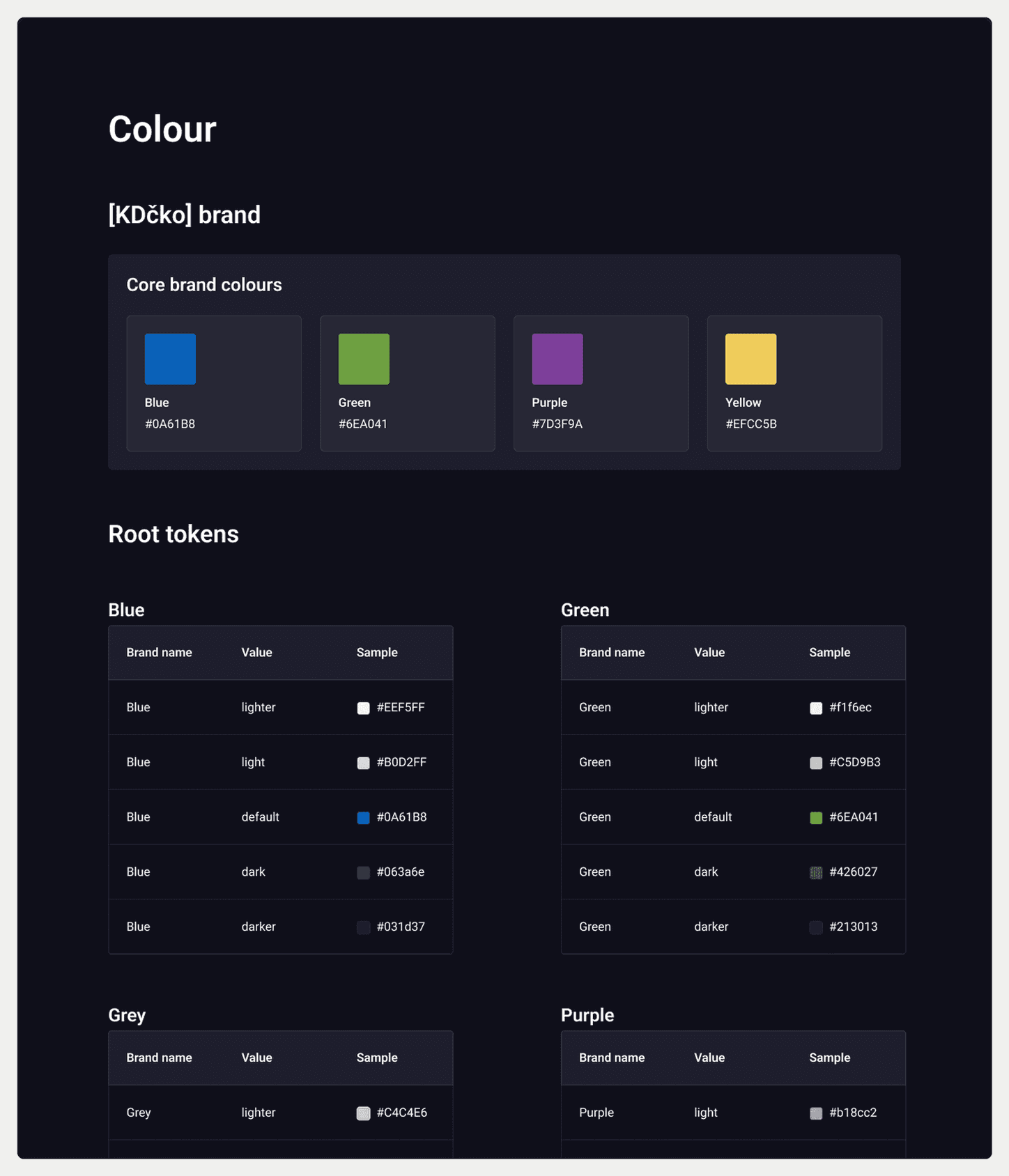The width and height of the screenshot is (1009, 1176).
Task: Click the small swatch beside #EEF5FF
Action: tap(364, 708)
